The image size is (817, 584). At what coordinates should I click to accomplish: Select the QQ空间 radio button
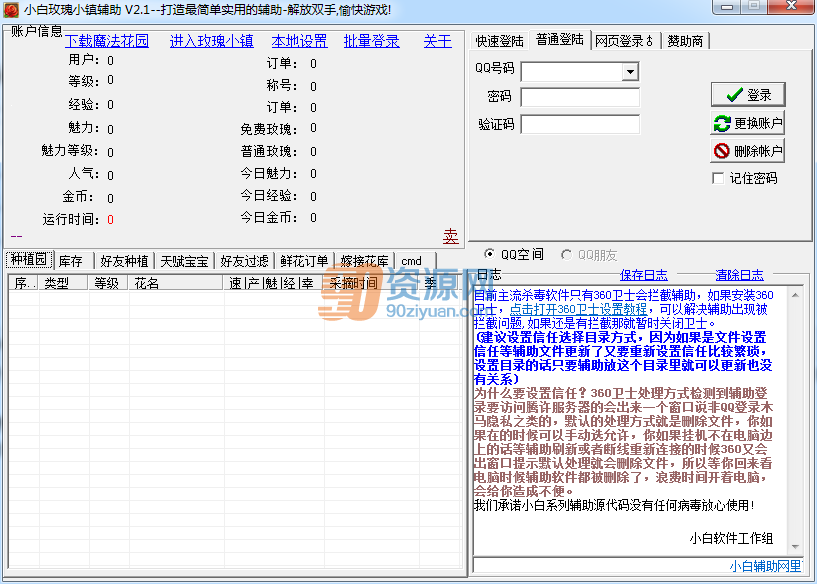(489, 254)
